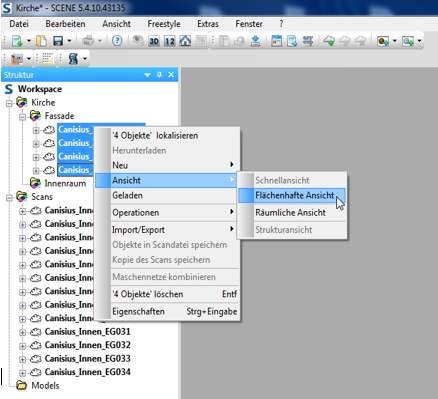The width and height of the screenshot is (438, 399).
Task: Open the Ansicht menu in the menu bar
Action: click(116, 24)
